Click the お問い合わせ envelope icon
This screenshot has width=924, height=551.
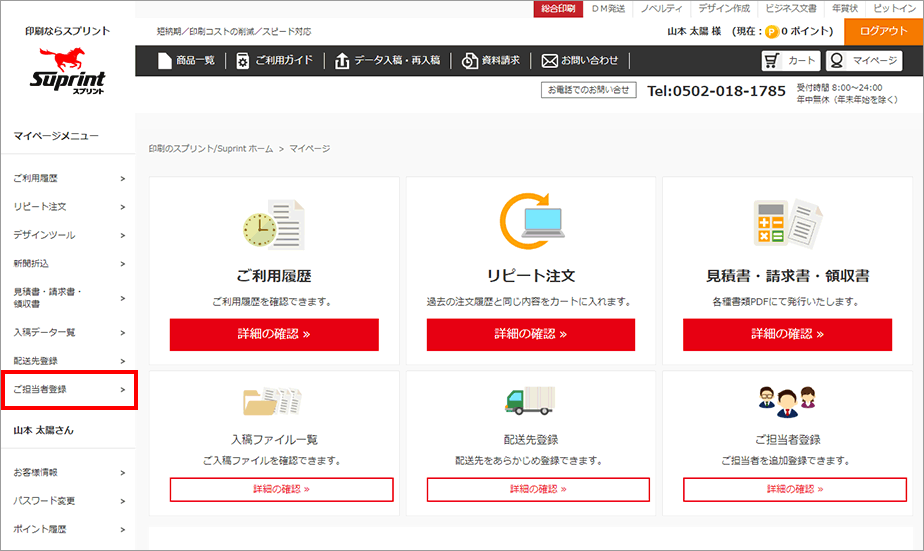(x=549, y=61)
